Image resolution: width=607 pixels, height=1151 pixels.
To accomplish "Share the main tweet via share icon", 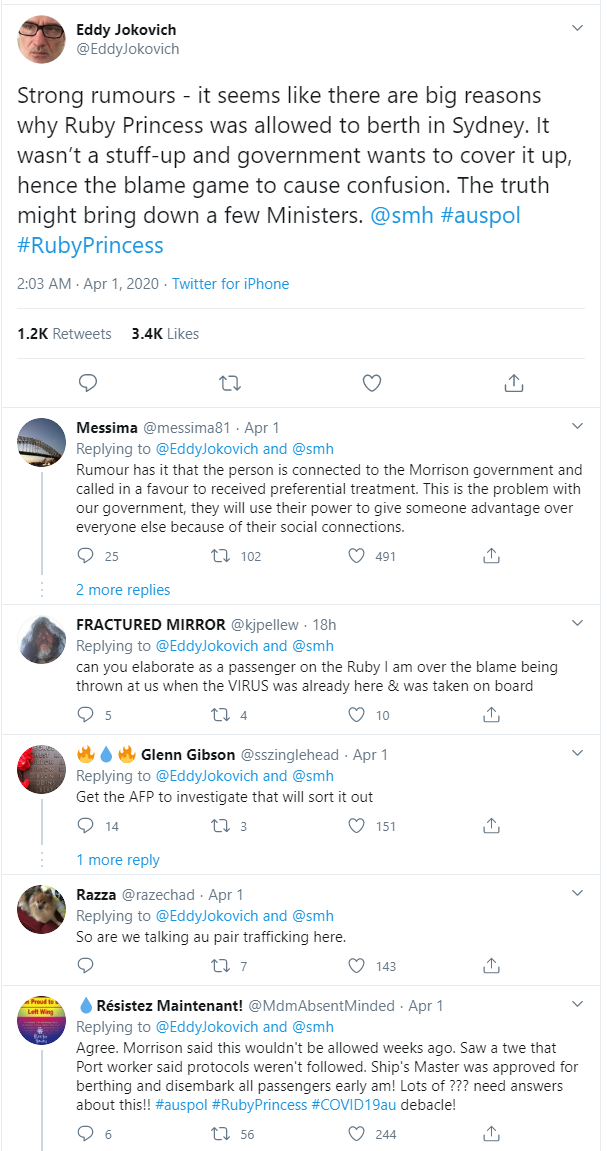I will coord(514,383).
